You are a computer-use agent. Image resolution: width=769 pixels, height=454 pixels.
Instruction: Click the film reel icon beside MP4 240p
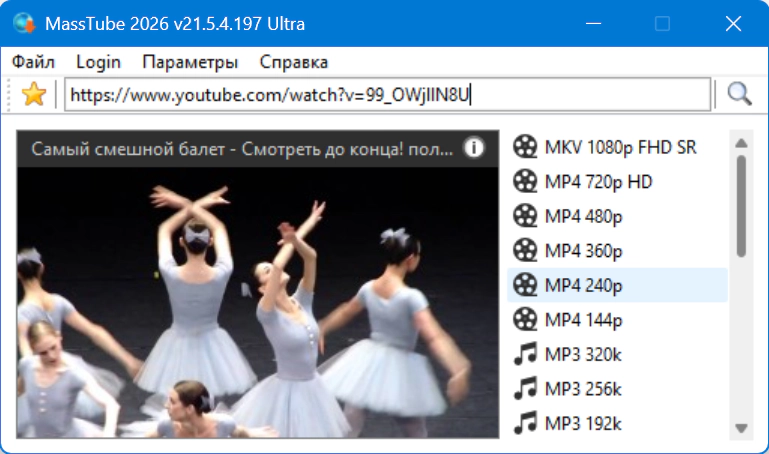click(x=525, y=285)
